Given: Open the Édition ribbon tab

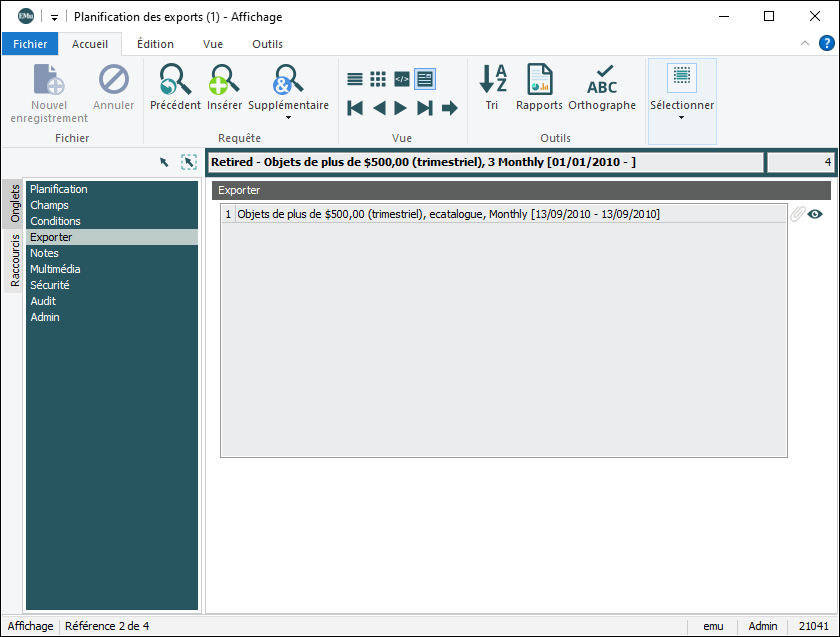Looking at the screenshot, I should click(155, 44).
